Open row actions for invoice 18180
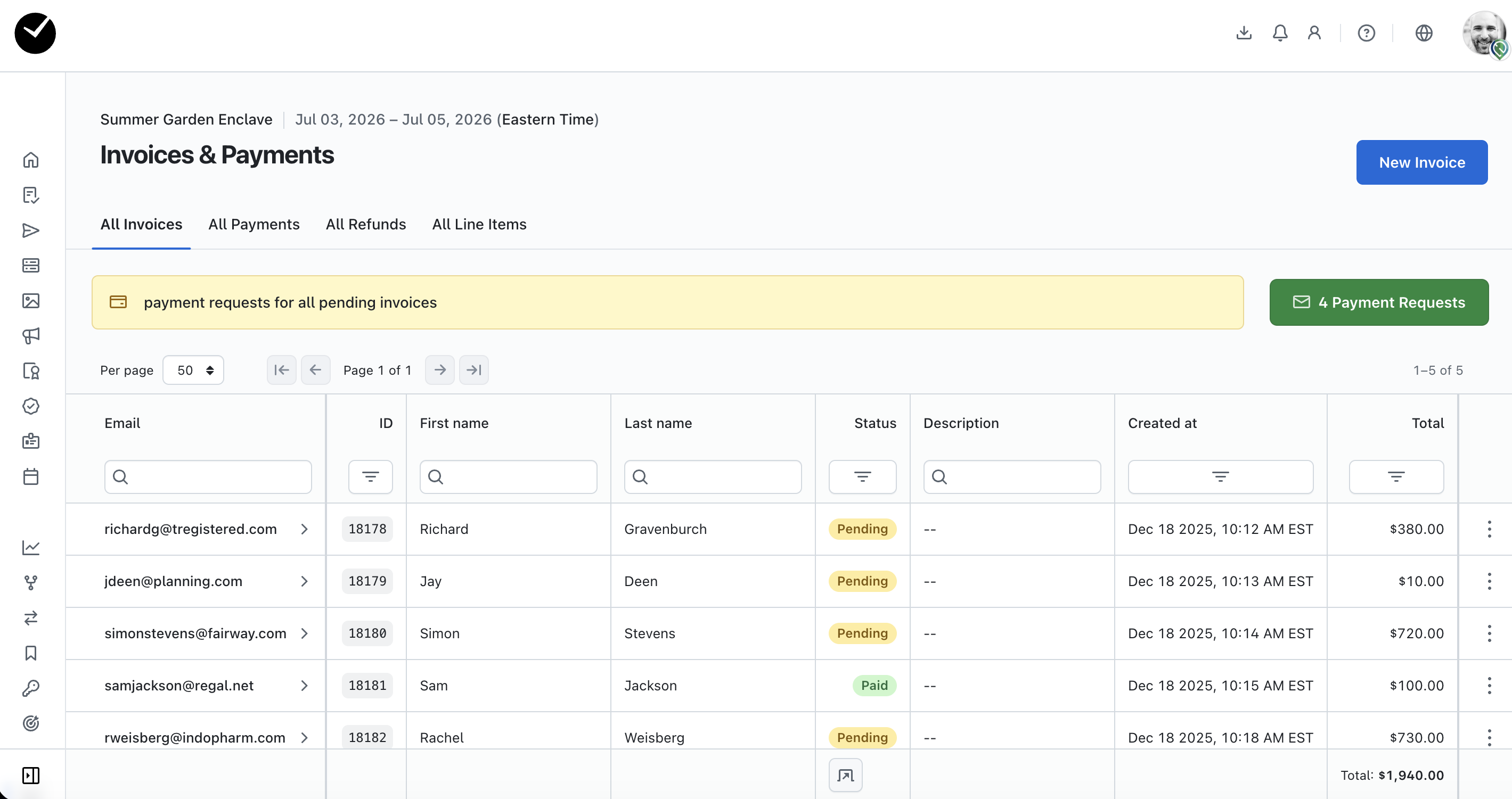The image size is (1512, 799). 1489,633
